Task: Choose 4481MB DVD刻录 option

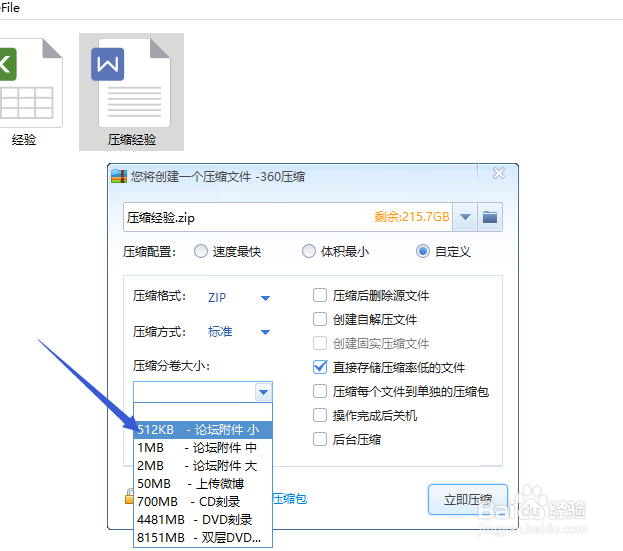Action: [x=203, y=520]
